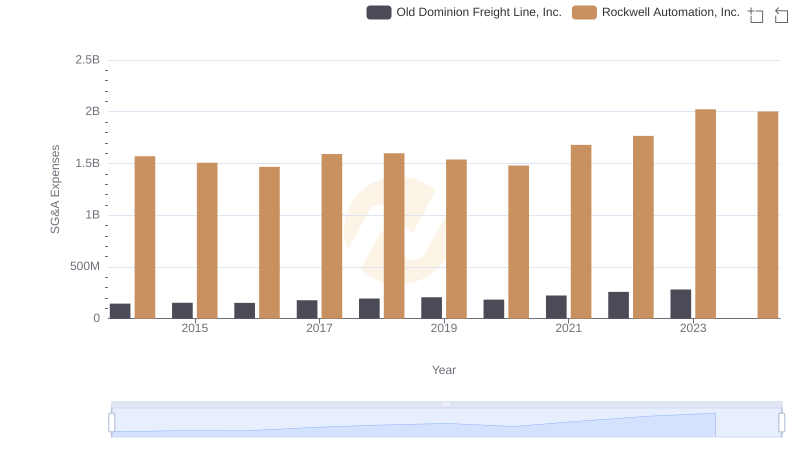Image resolution: width=800 pixels, height=461 pixels.
Task: Click the Rockwell bar for 2021
Action: (581, 232)
